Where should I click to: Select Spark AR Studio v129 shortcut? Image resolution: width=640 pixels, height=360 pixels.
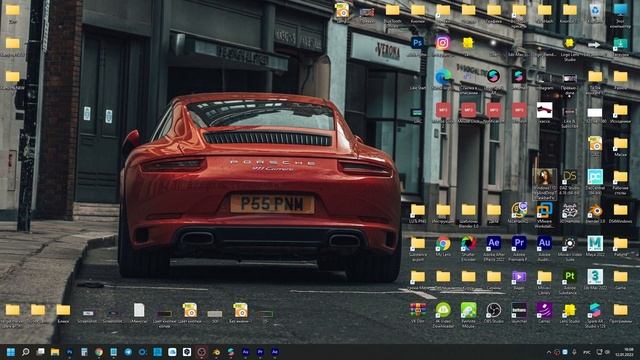click(595, 310)
